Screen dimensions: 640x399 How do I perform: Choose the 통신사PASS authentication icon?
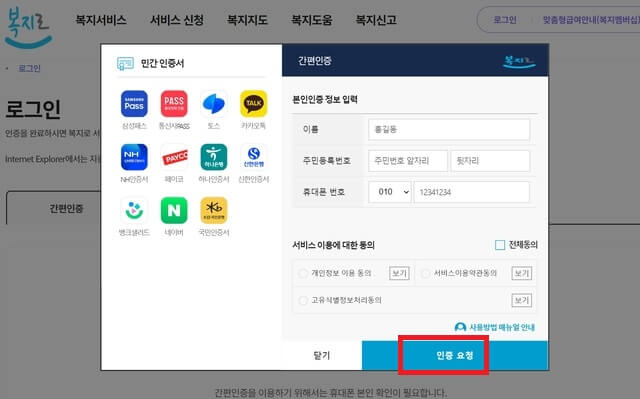(x=174, y=104)
